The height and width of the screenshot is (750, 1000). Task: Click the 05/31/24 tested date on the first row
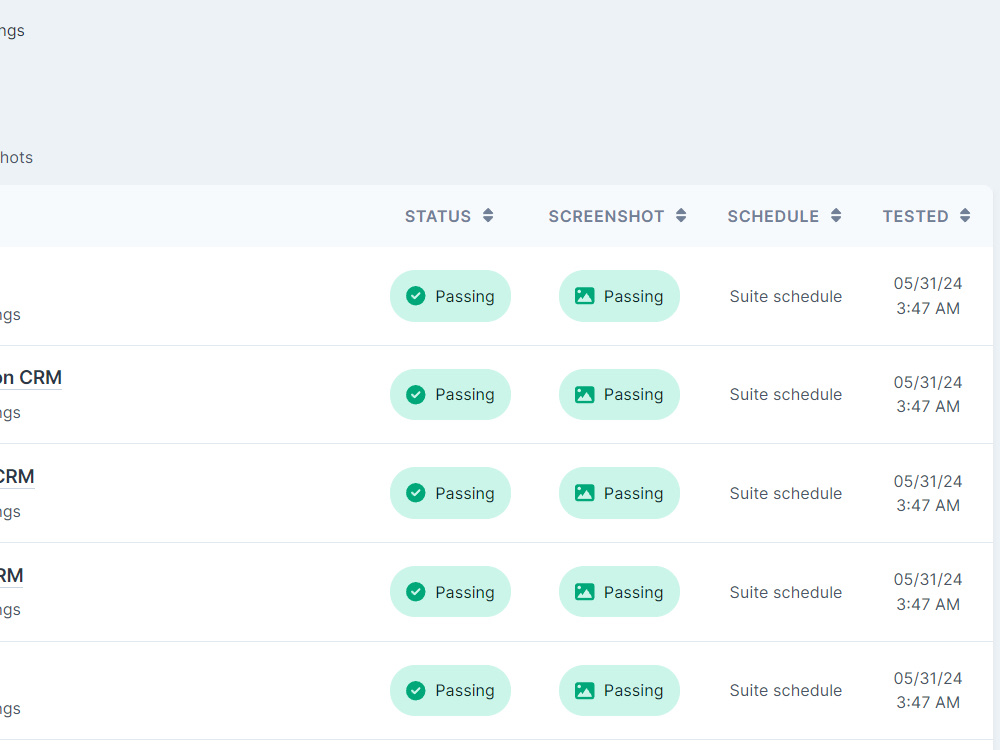(x=928, y=283)
